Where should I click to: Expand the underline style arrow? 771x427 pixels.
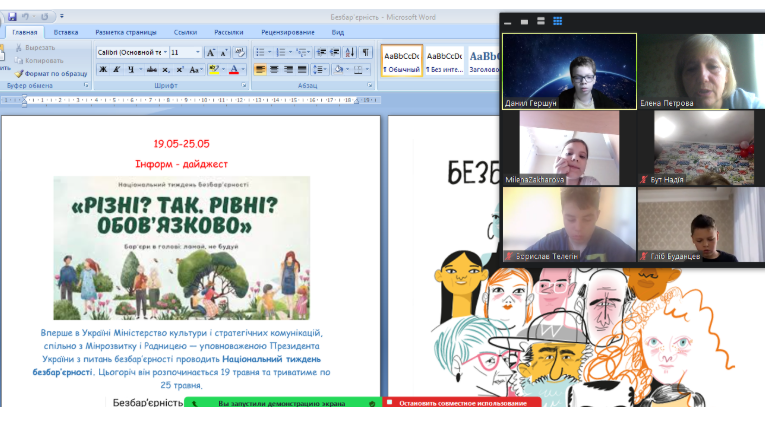point(140,70)
